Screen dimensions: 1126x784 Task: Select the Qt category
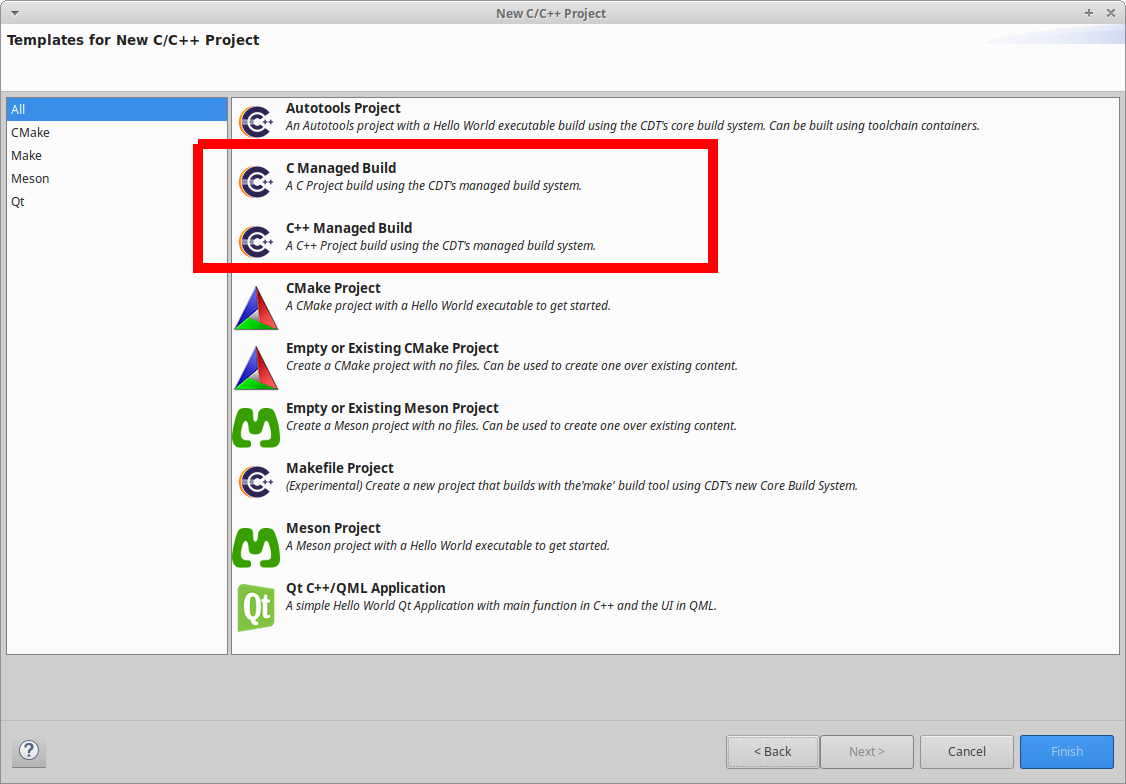pos(117,201)
